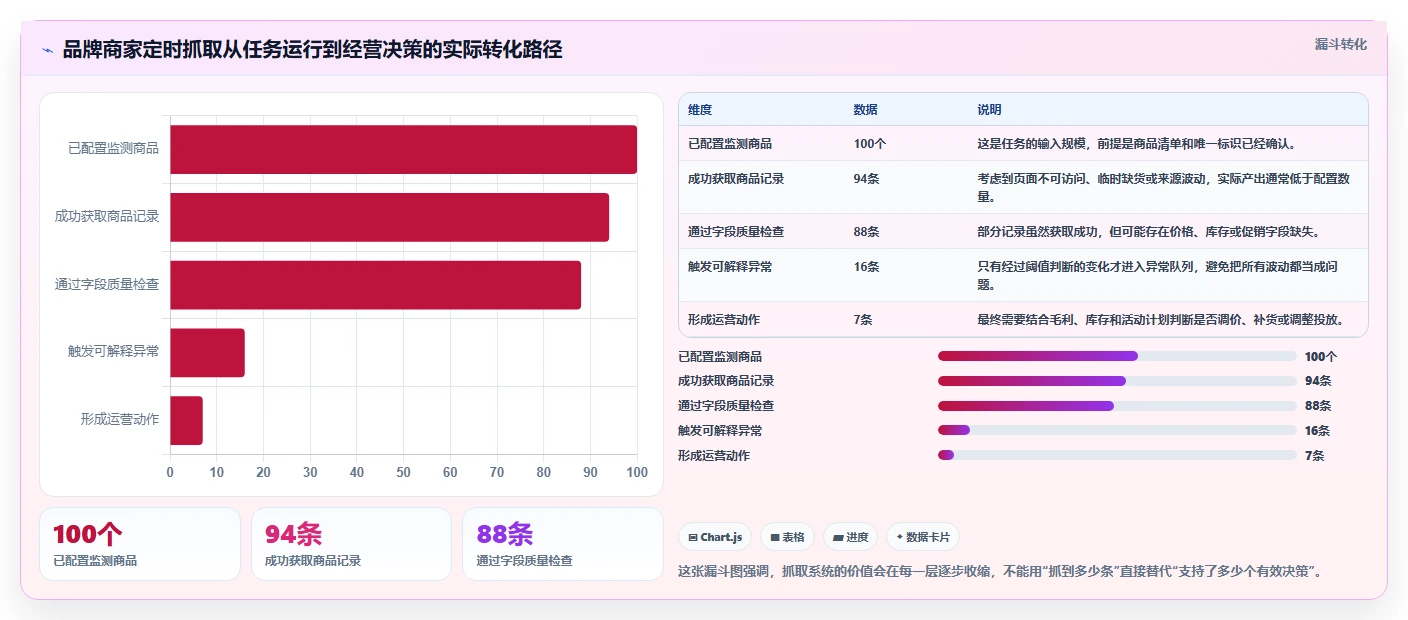Click the 触发可解释异常 progress bar

tap(1117, 430)
